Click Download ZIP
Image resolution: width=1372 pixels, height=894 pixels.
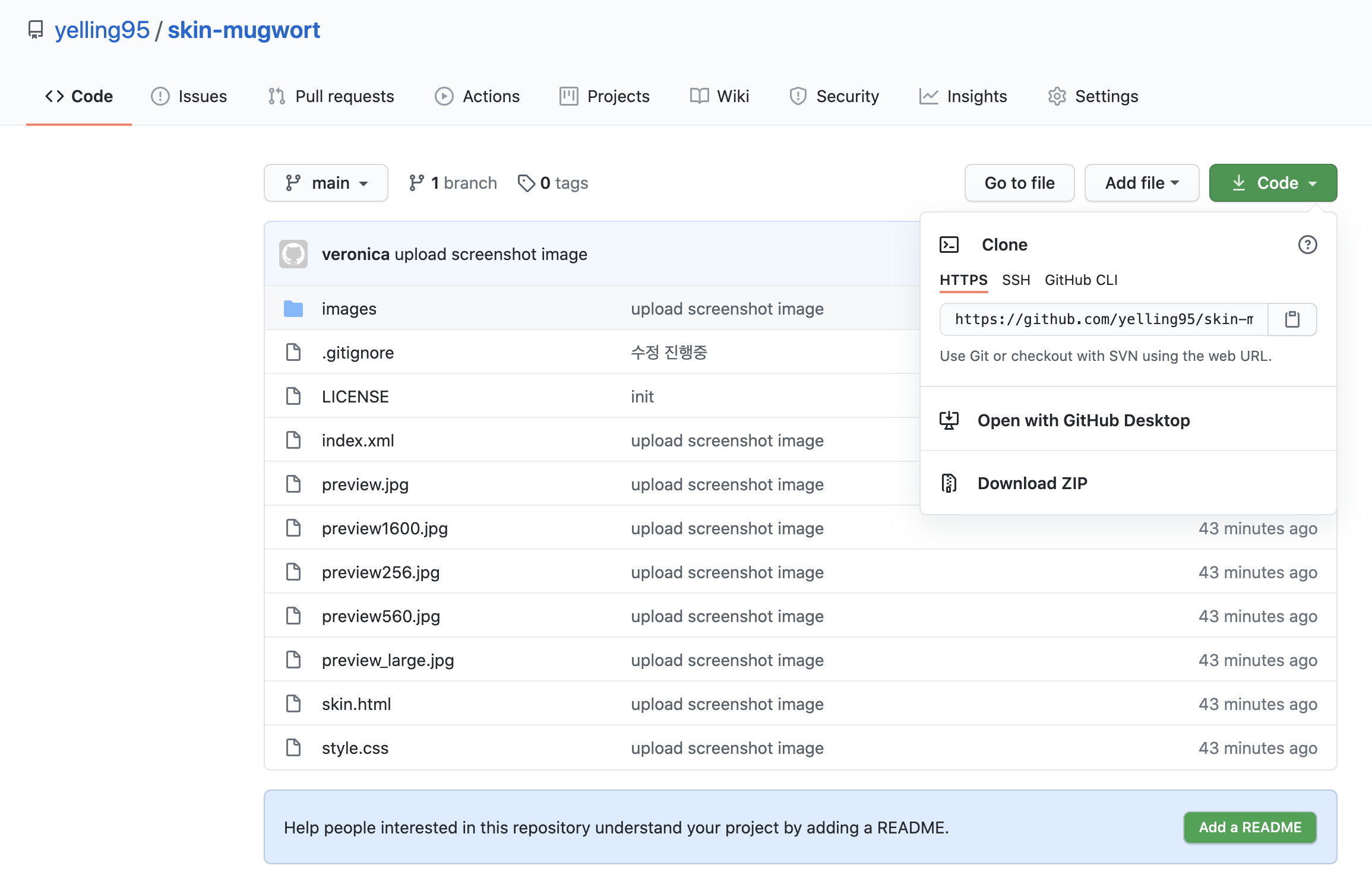pos(1032,483)
